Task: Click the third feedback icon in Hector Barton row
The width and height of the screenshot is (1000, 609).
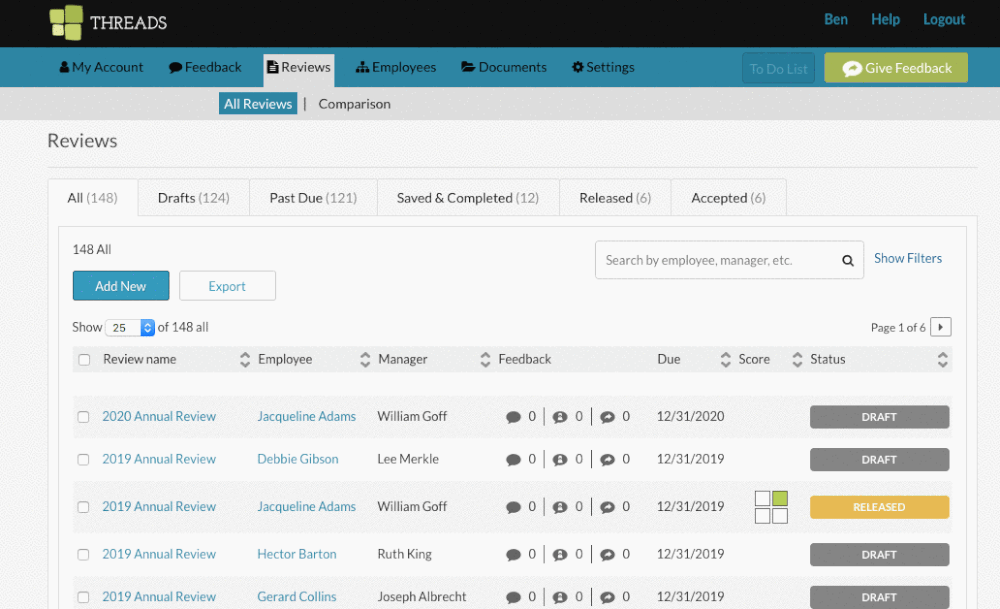Action: [607, 555]
